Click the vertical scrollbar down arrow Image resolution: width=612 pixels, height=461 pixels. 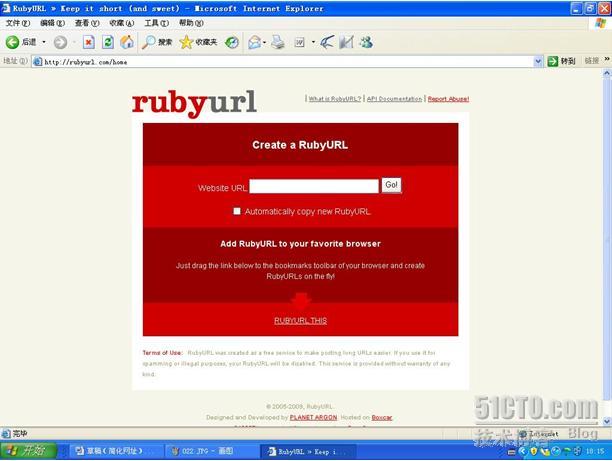[x=607, y=421]
